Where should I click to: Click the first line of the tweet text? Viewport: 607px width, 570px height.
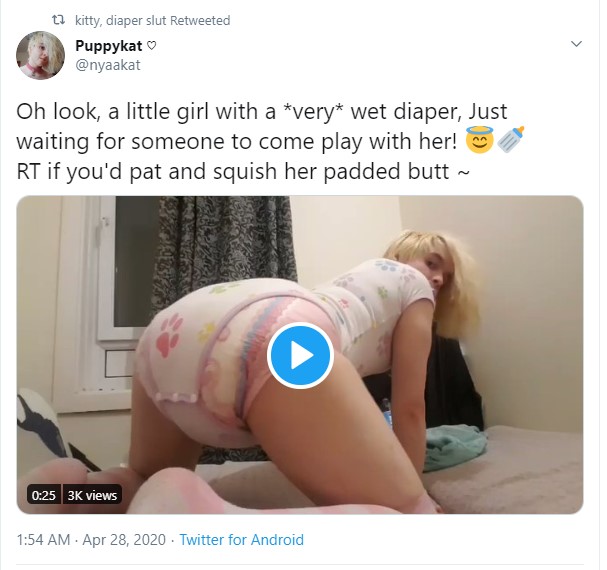coord(262,112)
